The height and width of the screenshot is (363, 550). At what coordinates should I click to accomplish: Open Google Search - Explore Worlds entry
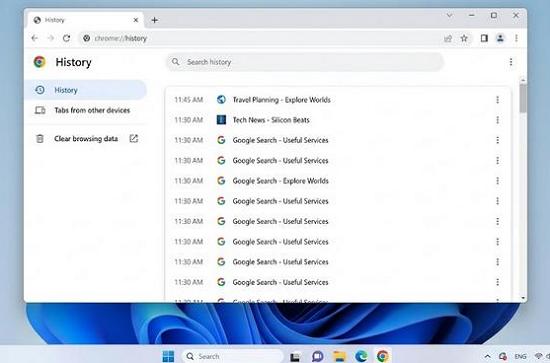pos(281,181)
